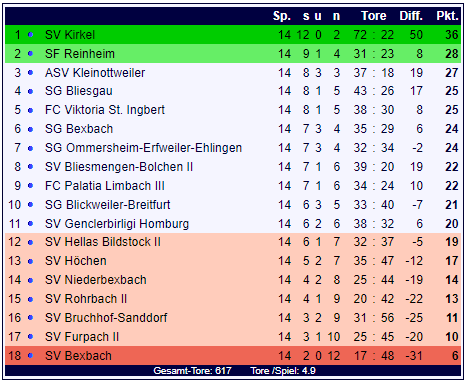Click SV Kirkel's 36 points value
This screenshot has height=382, width=466.
tap(452, 35)
